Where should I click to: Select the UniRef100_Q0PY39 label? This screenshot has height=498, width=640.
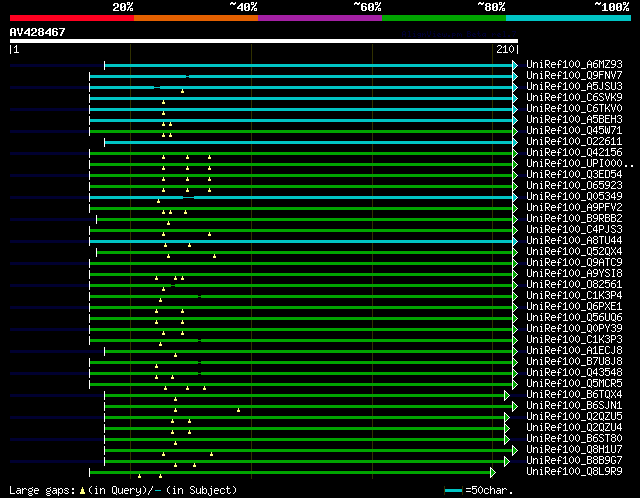pos(574,329)
